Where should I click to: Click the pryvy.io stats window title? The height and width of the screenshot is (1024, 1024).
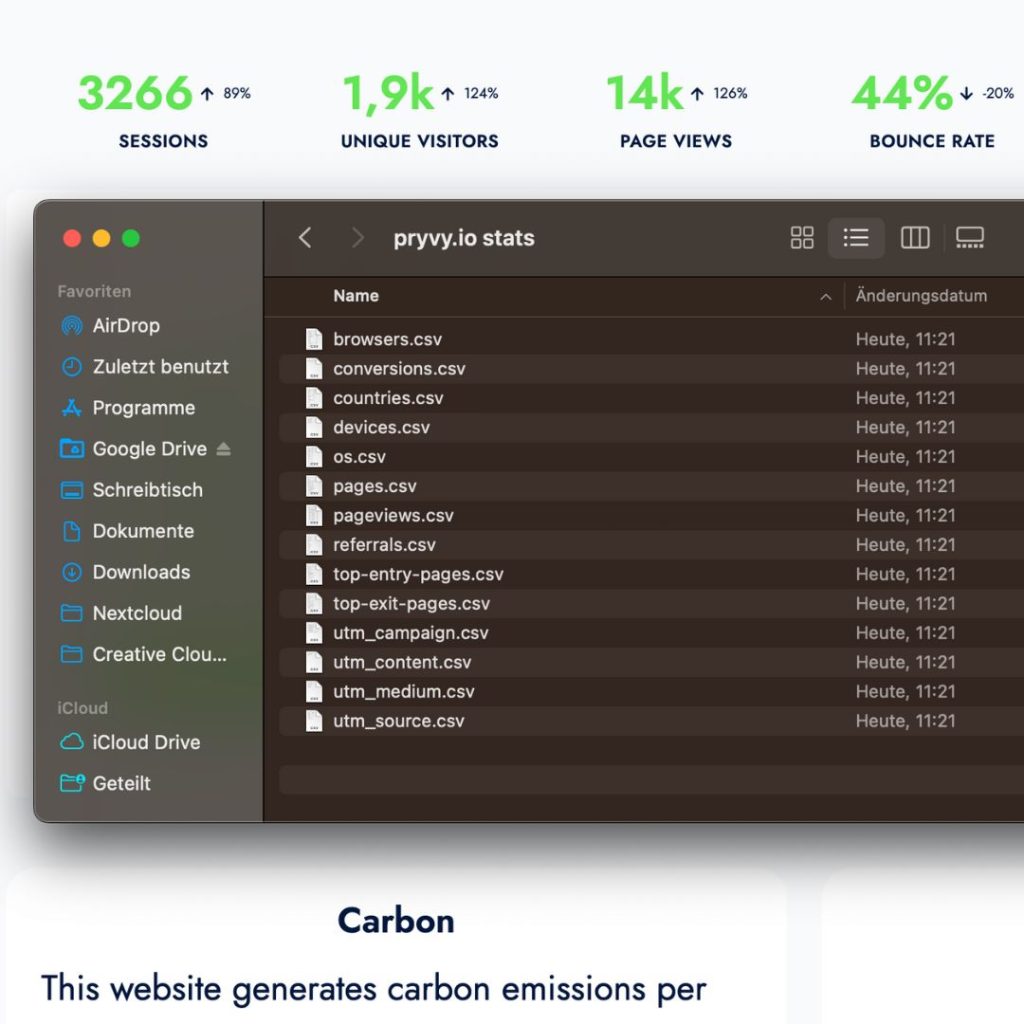tap(464, 238)
